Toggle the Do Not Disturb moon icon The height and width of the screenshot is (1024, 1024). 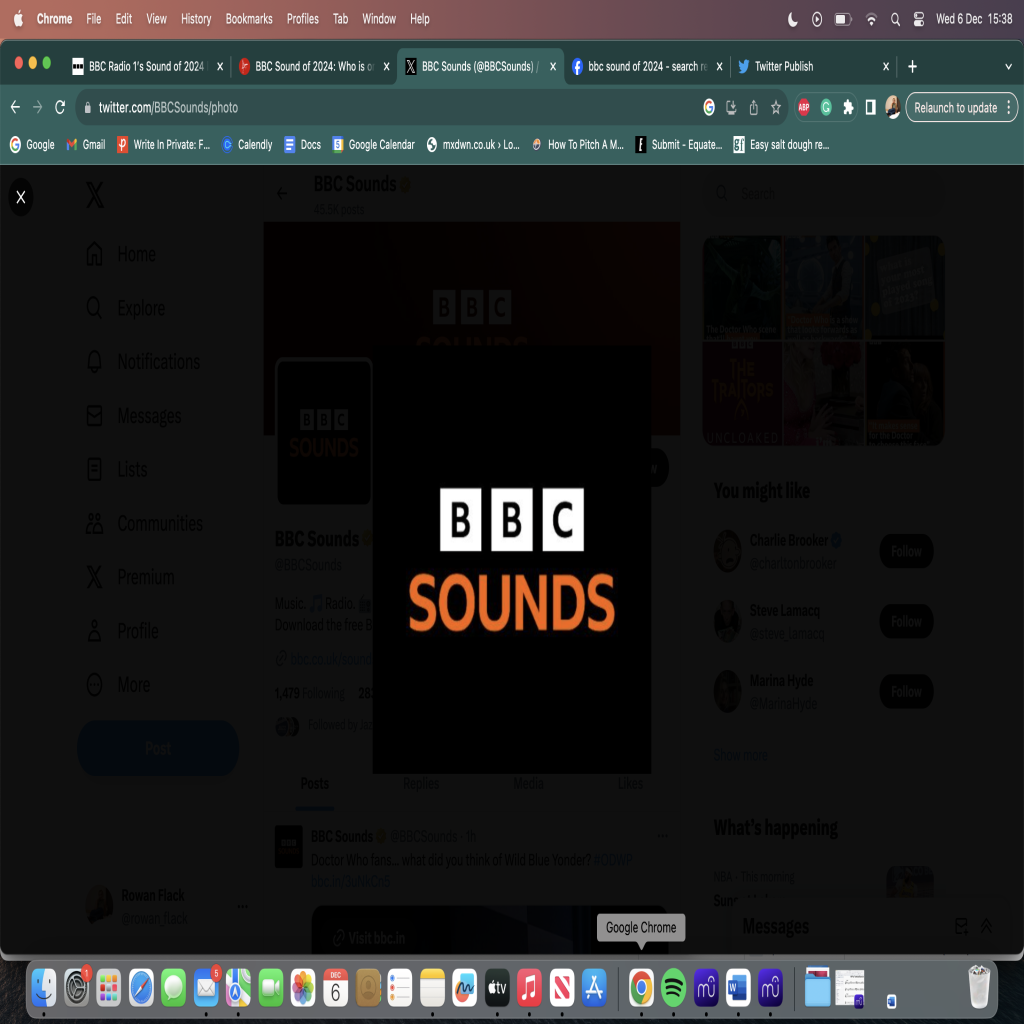pyautogui.click(x=793, y=19)
